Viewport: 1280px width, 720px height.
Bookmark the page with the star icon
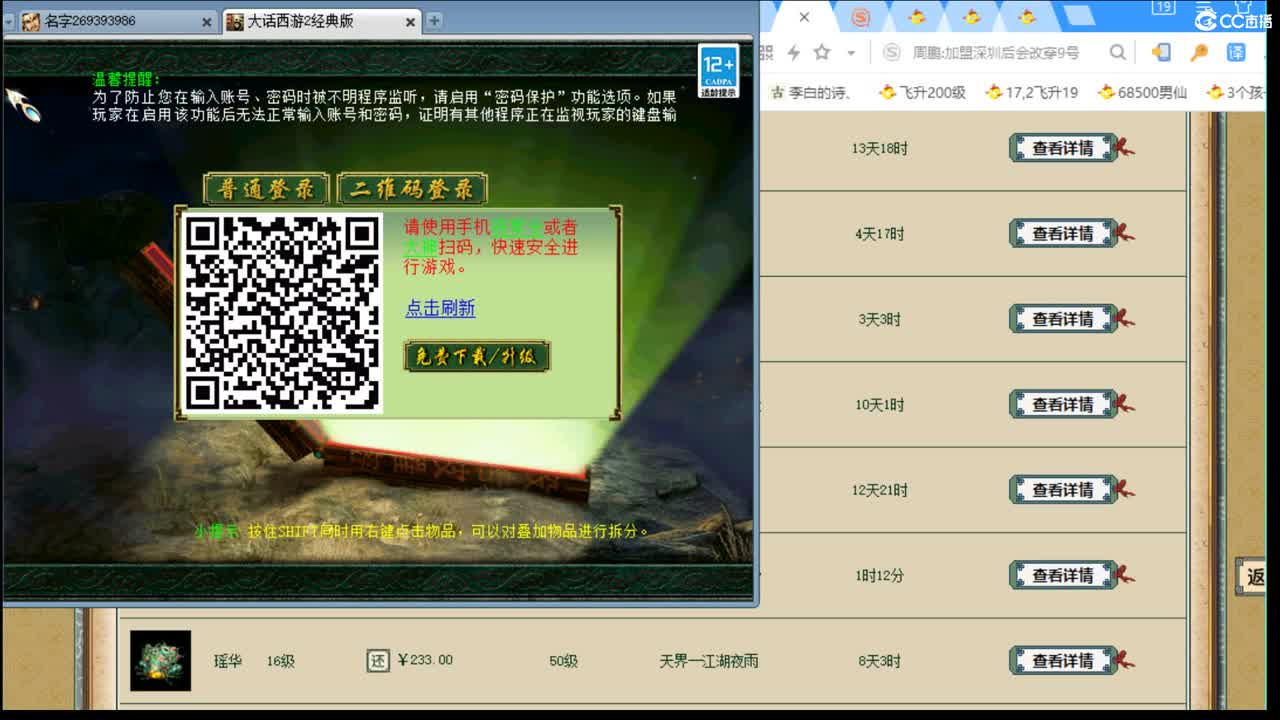tap(822, 52)
